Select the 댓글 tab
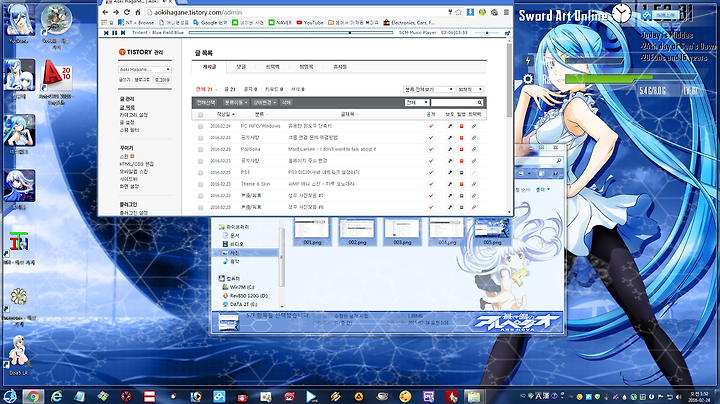 click(241, 67)
